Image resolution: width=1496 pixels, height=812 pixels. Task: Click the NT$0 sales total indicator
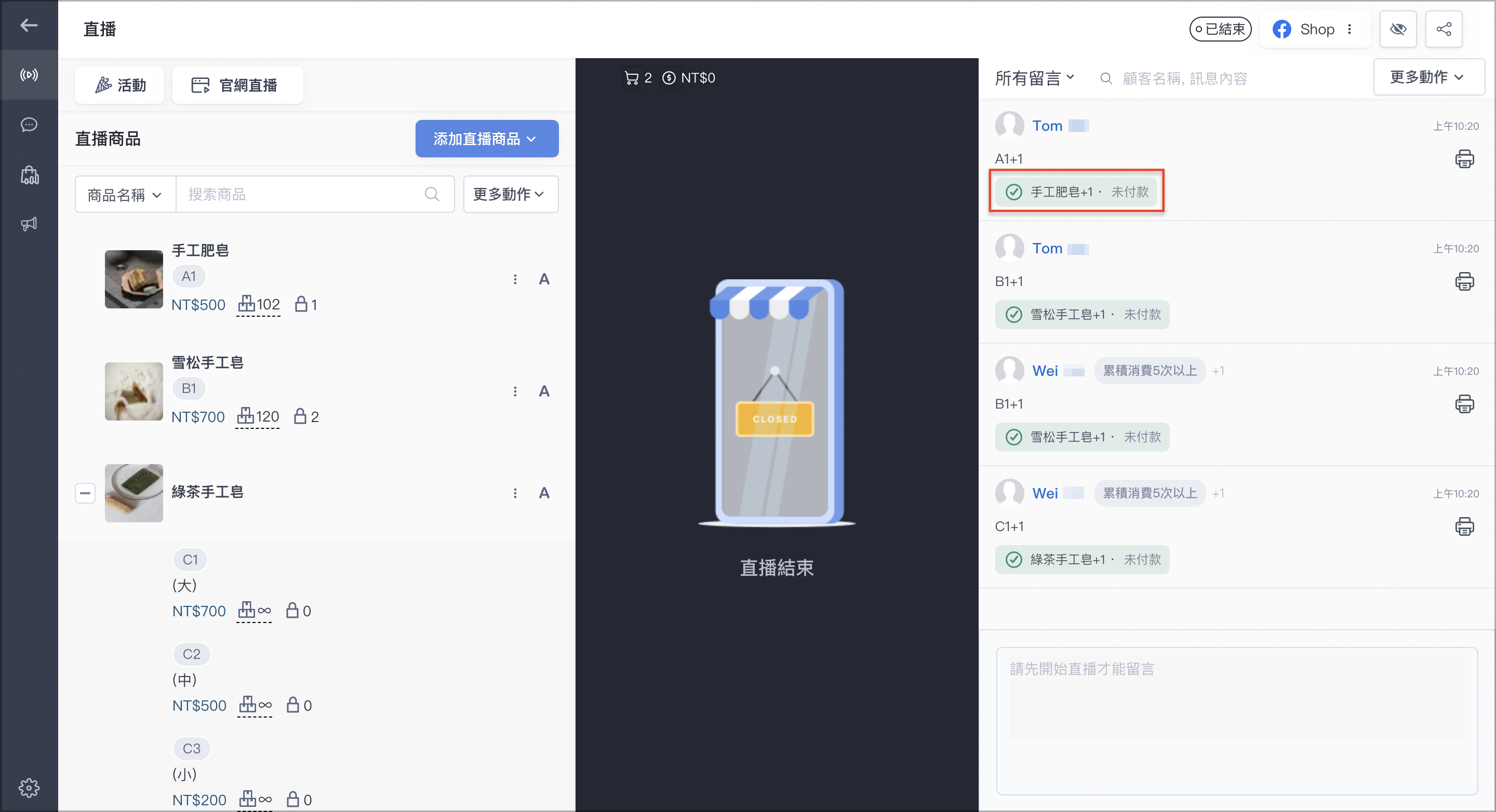click(x=688, y=78)
